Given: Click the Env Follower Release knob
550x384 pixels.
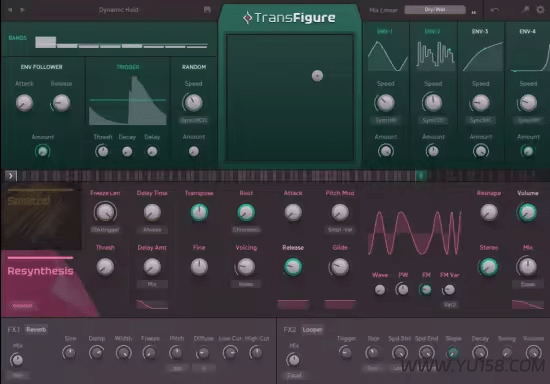Looking at the screenshot, I should (x=61, y=103).
